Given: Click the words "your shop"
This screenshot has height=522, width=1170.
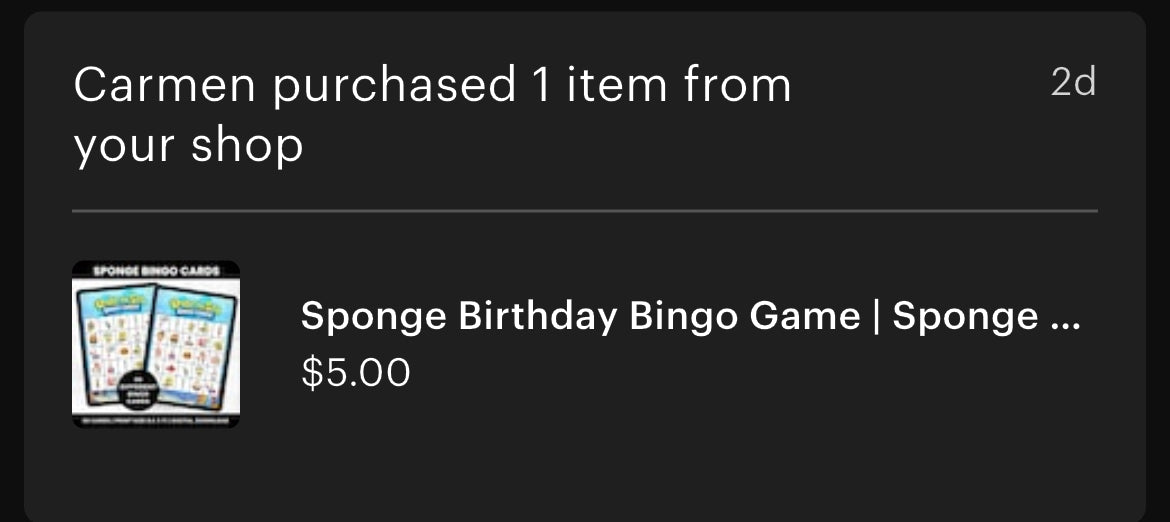Looking at the screenshot, I should point(188,147).
